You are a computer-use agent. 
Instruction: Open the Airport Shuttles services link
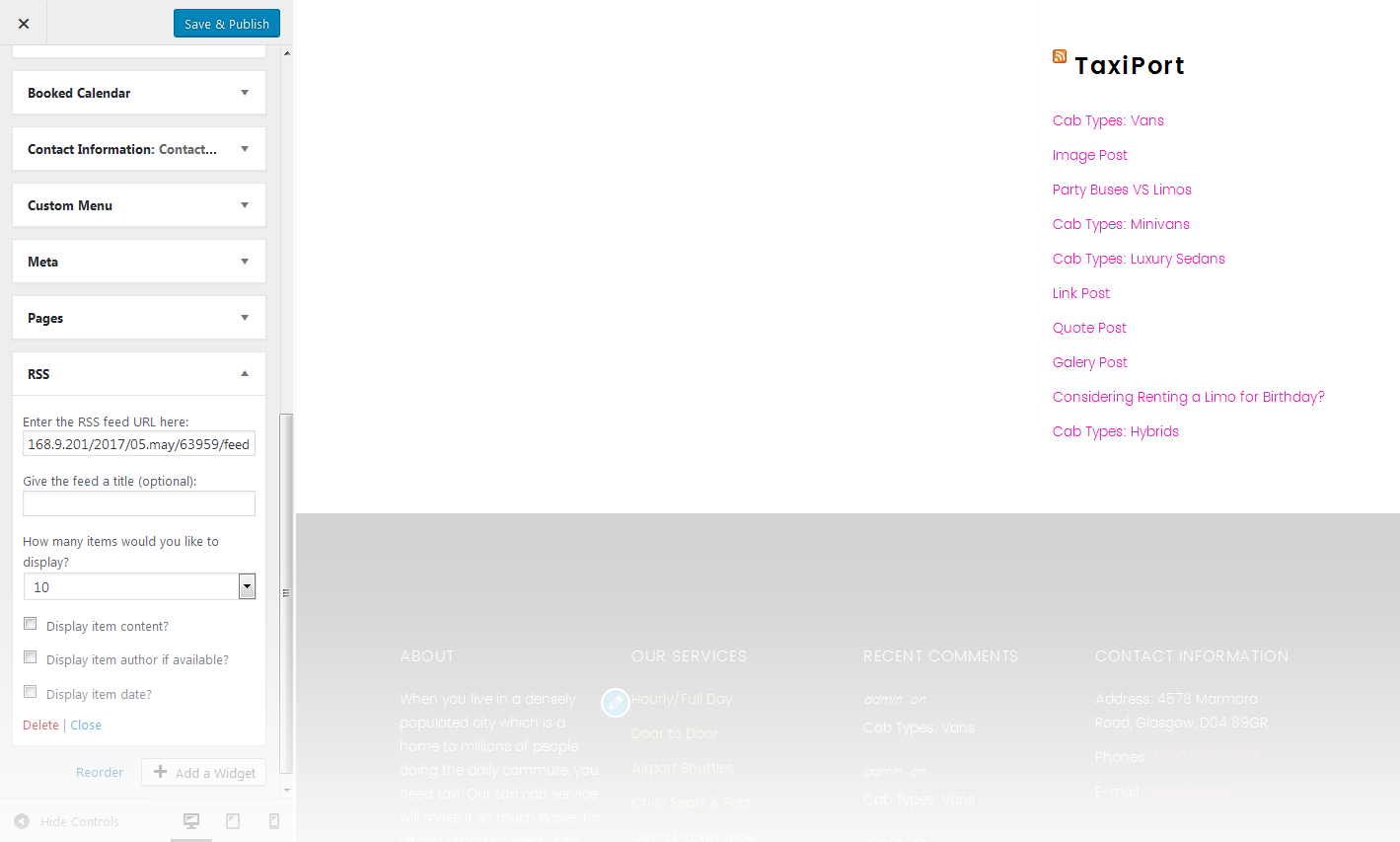click(x=682, y=768)
